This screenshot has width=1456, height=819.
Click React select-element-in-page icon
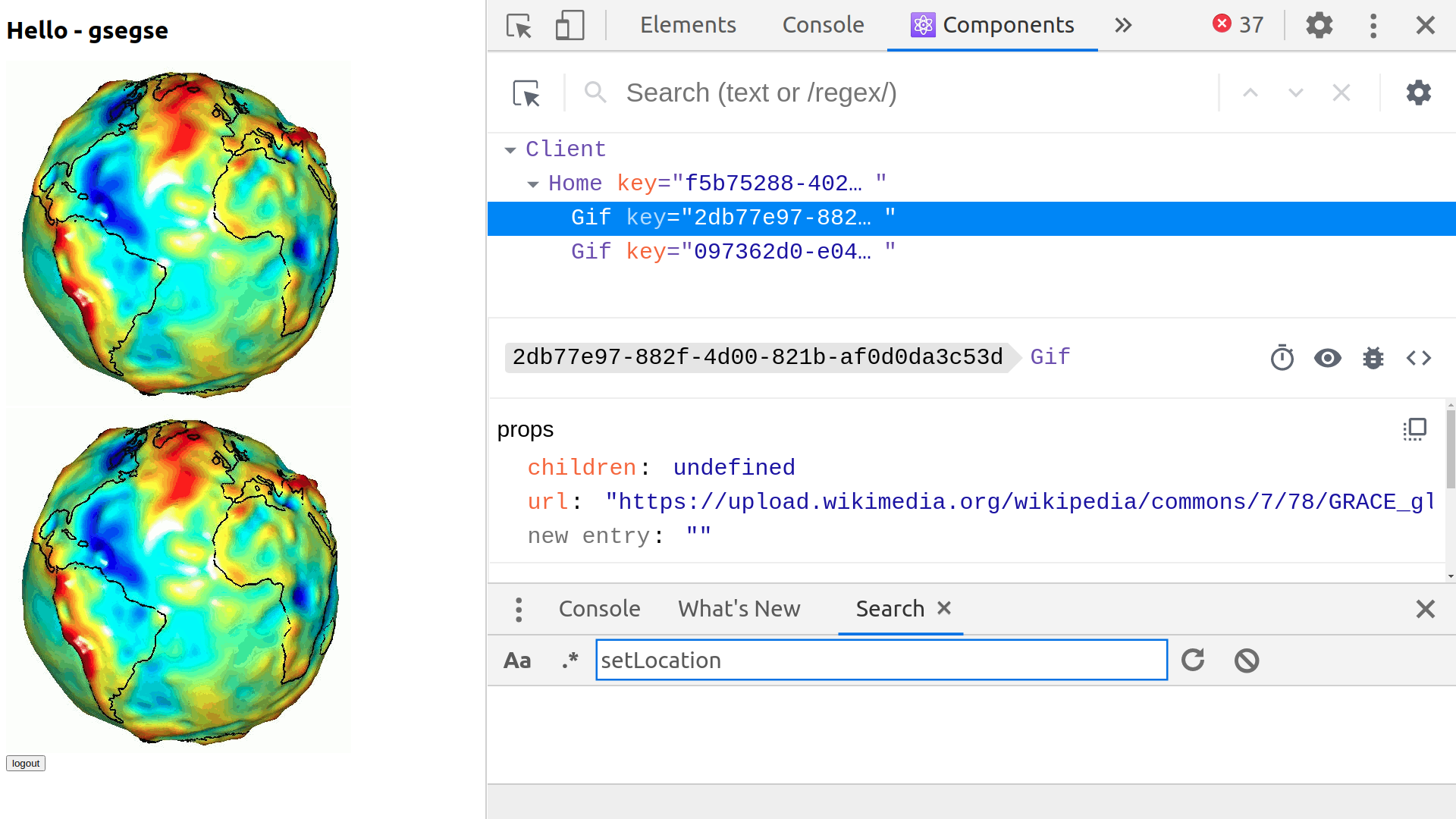526,93
